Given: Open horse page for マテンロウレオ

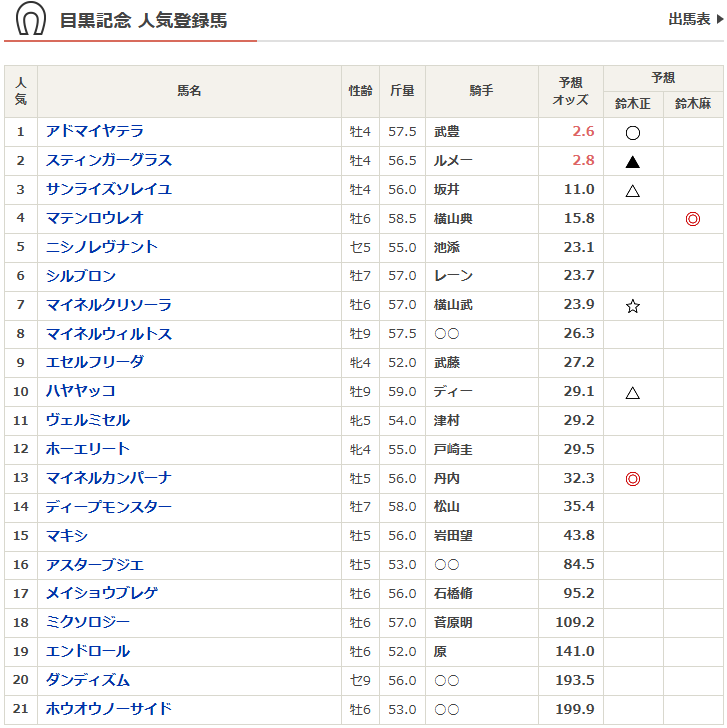Looking at the screenshot, I should coord(95,218).
